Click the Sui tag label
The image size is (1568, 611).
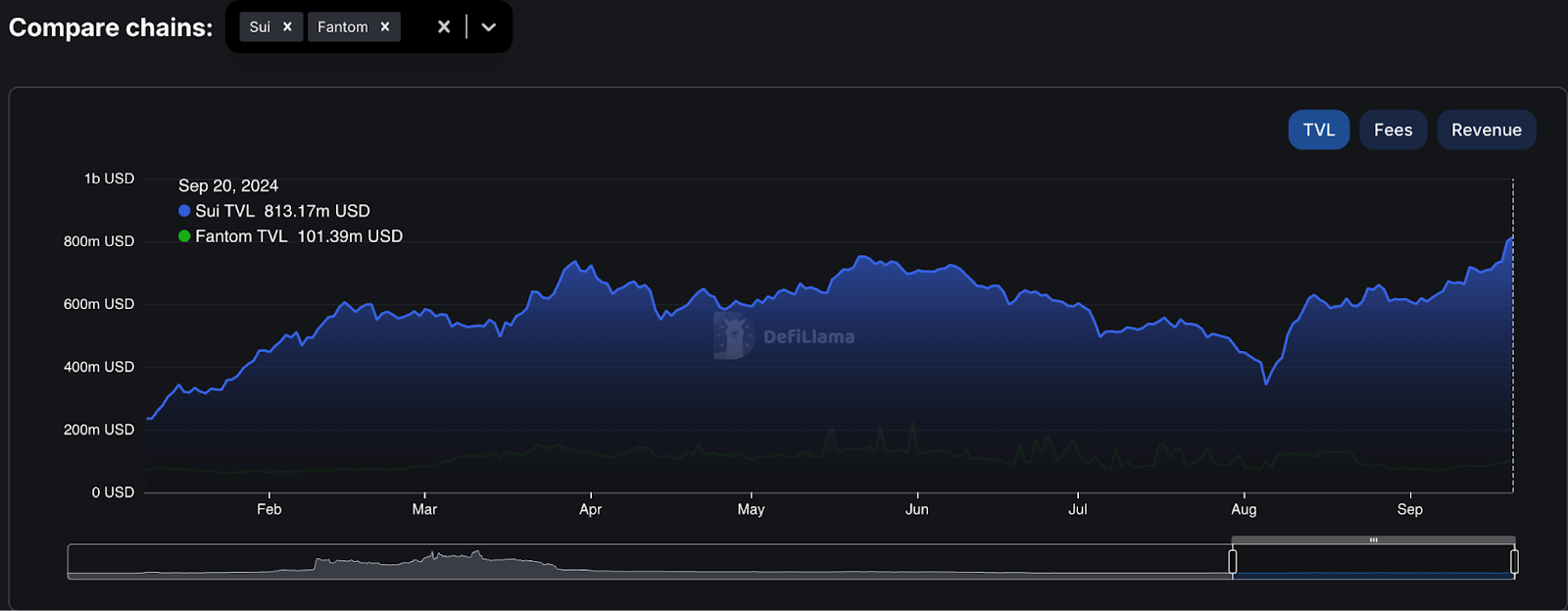[x=260, y=26]
